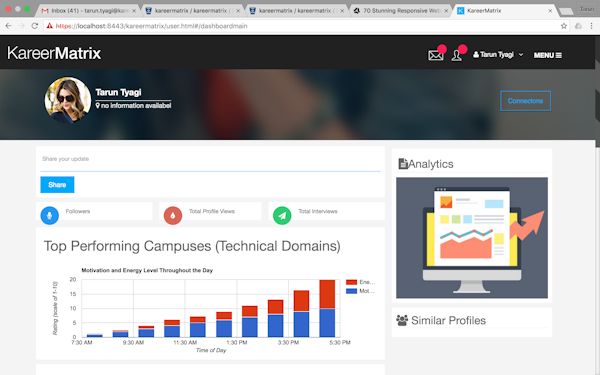Image resolution: width=600 pixels, height=375 pixels.
Task: Switch to the Inbox (41) Gmail tab
Action: click(x=89, y=11)
